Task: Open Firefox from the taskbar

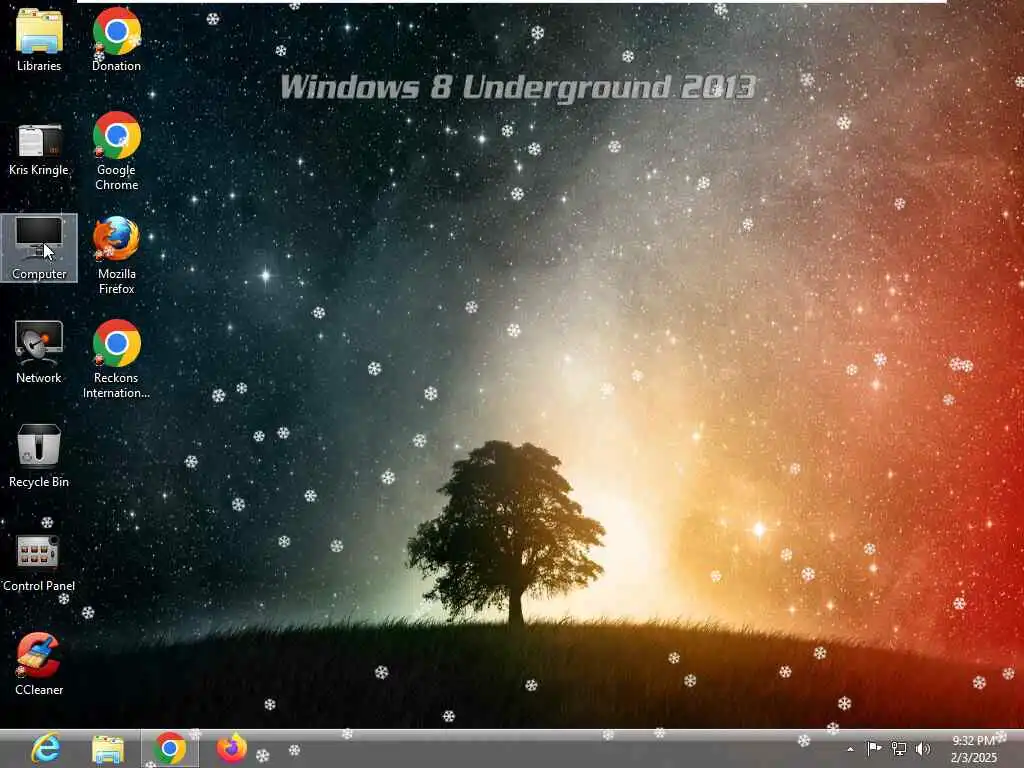Action: click(231, 748)
